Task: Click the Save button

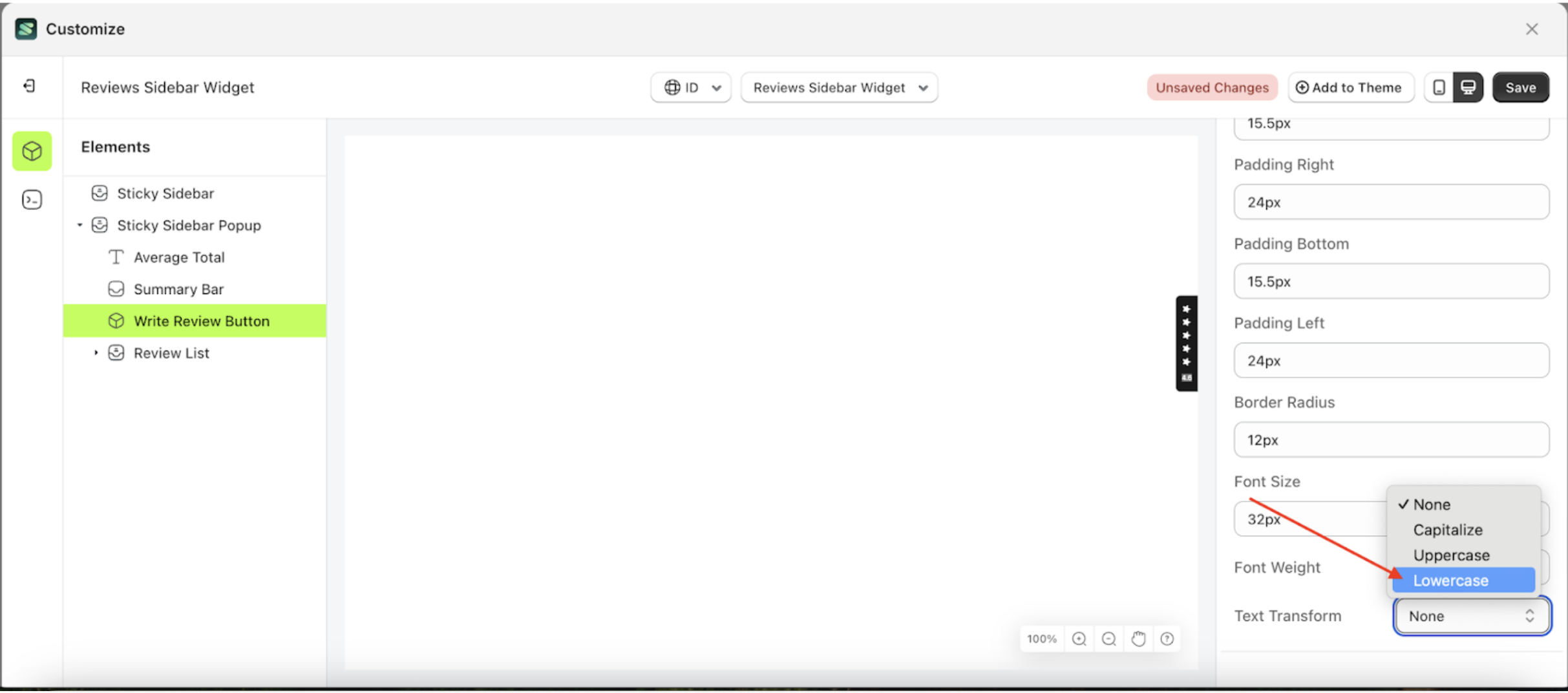Action: [x=1520, y=87]
